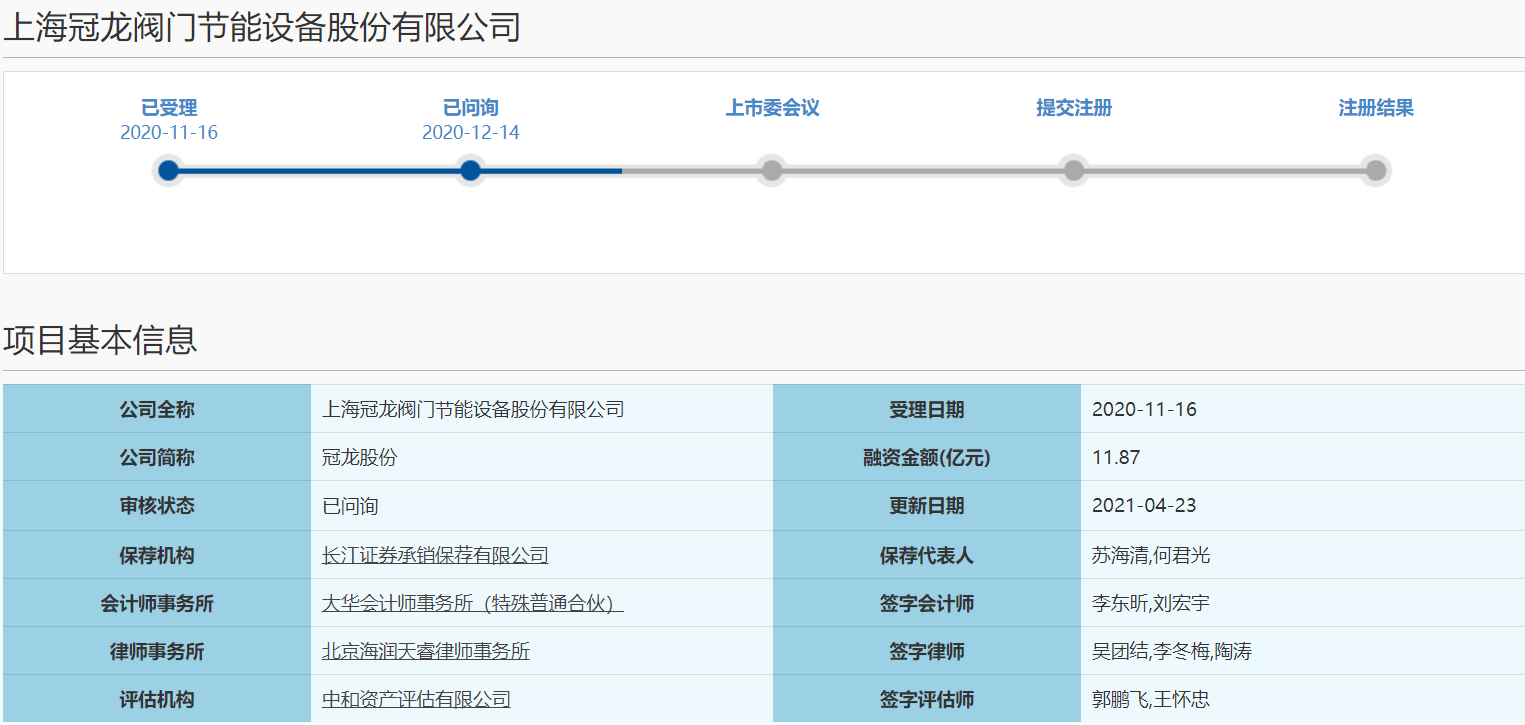
Task: Click the 更新日期 header cell
Action: pyautogui.click(x=927, y=506)
